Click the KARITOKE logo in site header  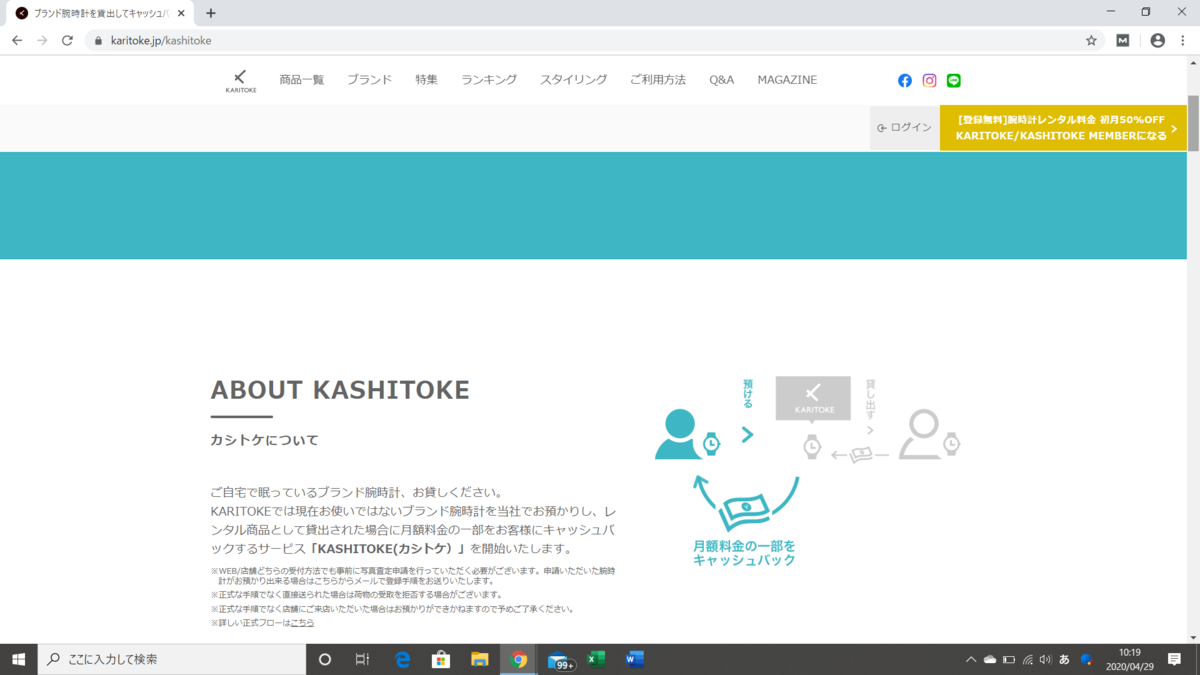click(240, 81)
